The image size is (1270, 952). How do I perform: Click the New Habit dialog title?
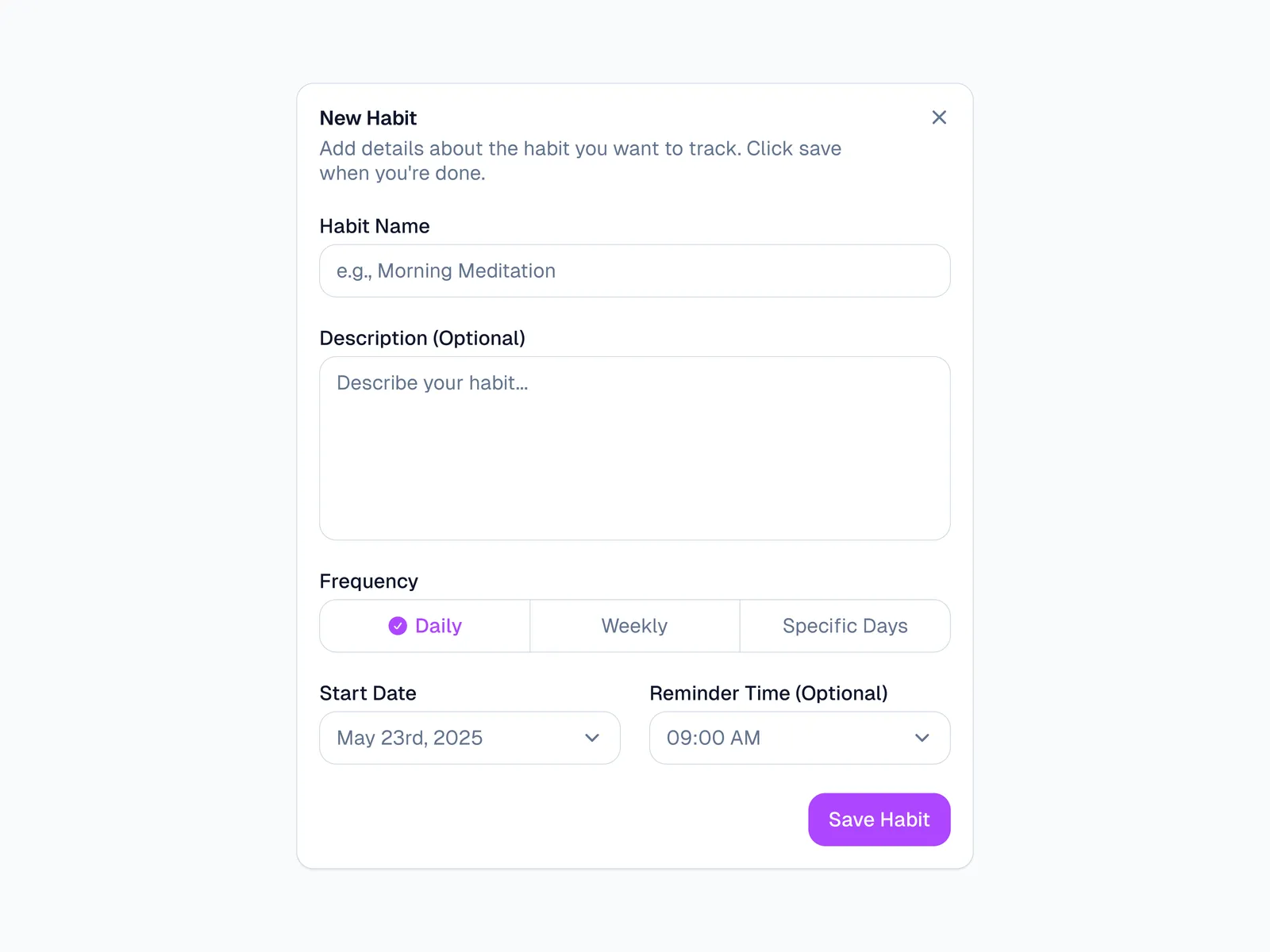368,118
